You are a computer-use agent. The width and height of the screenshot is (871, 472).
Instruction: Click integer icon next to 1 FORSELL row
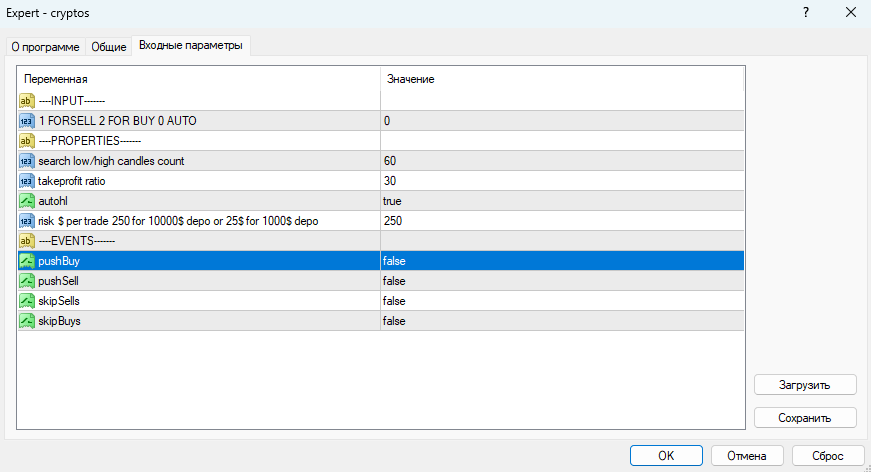pyautogui.click(x=27, y=121)
